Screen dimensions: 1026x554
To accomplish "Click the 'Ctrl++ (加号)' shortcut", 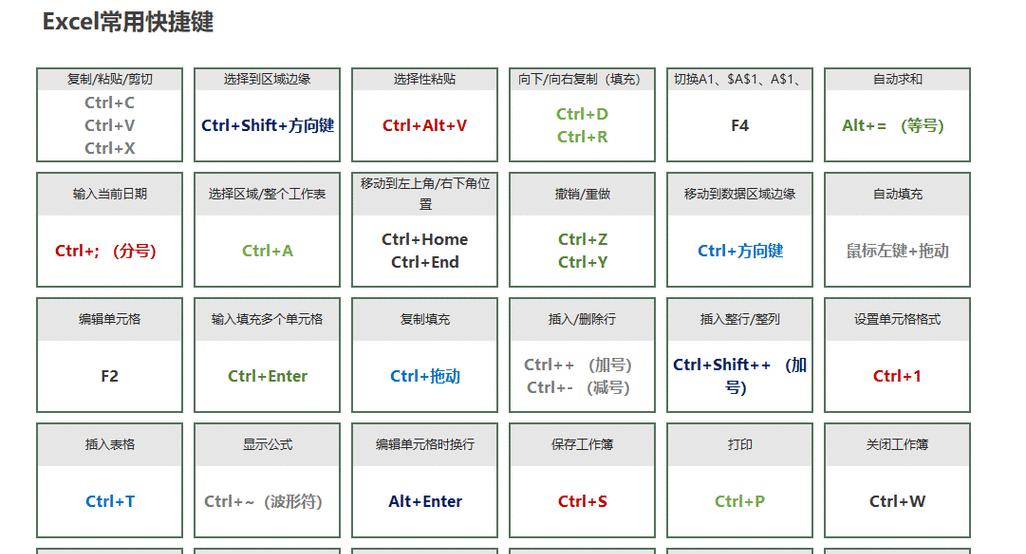I will point(578,365).
